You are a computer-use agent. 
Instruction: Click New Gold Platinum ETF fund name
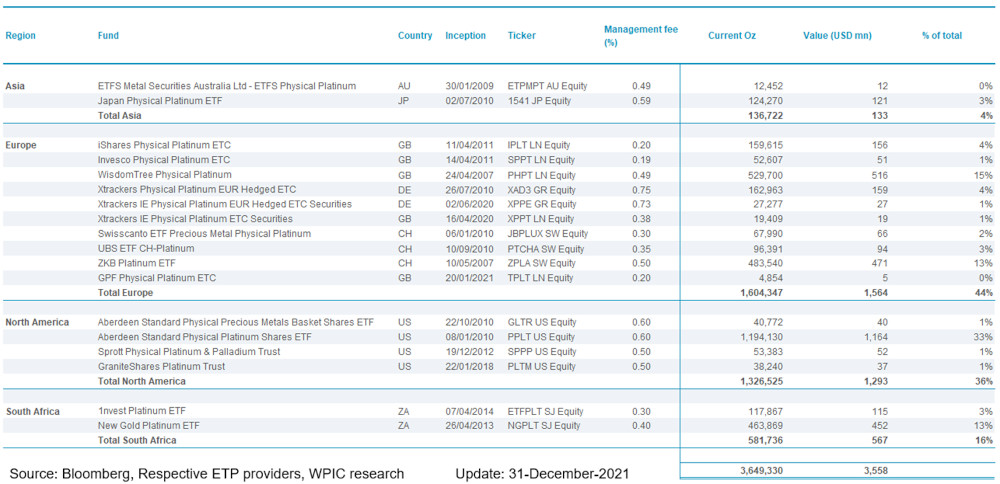148,425
